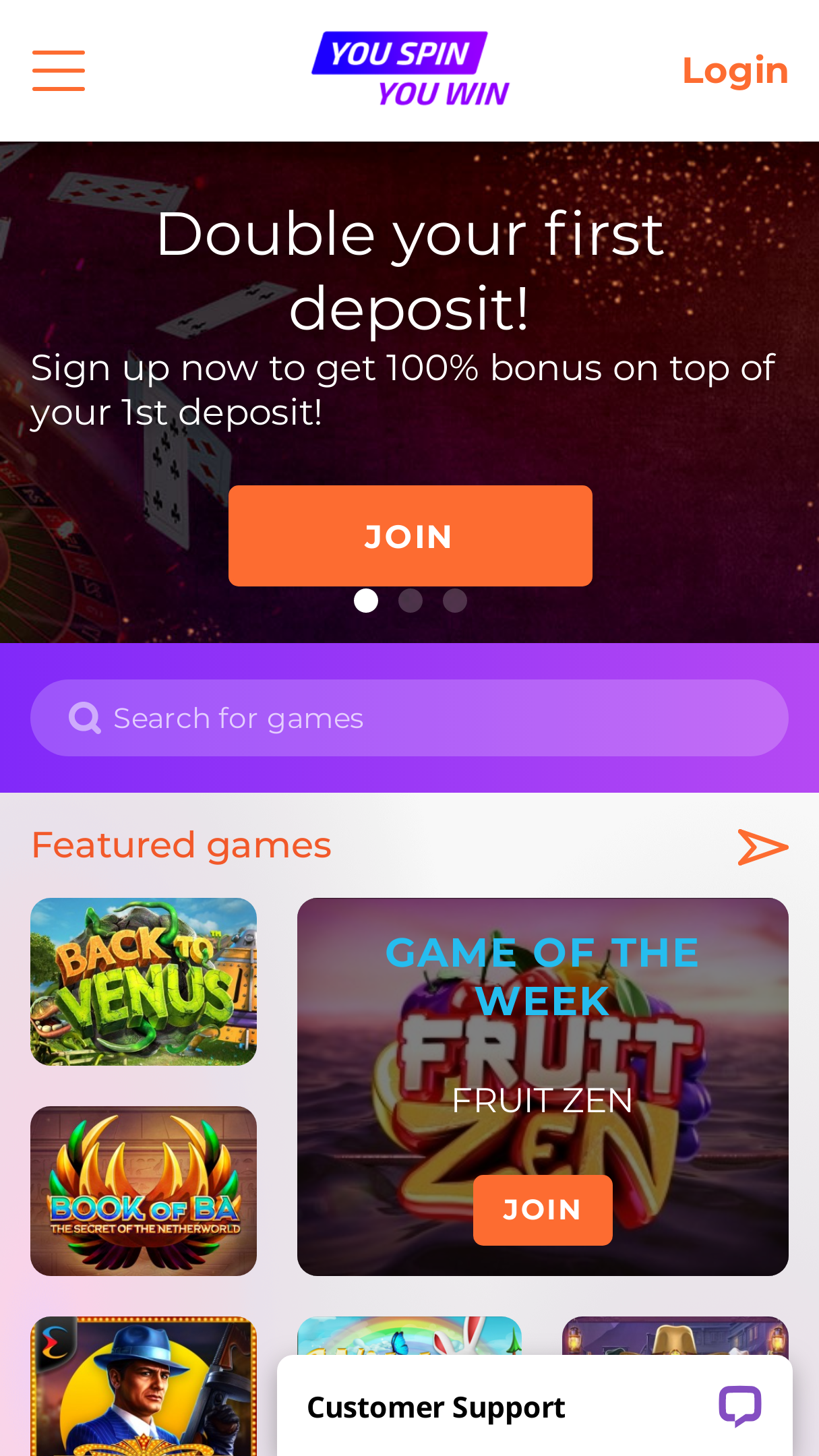The height and width of the screenshot is (1456, 819).
Task: Open the Featured games section heading
Action: 181,845
